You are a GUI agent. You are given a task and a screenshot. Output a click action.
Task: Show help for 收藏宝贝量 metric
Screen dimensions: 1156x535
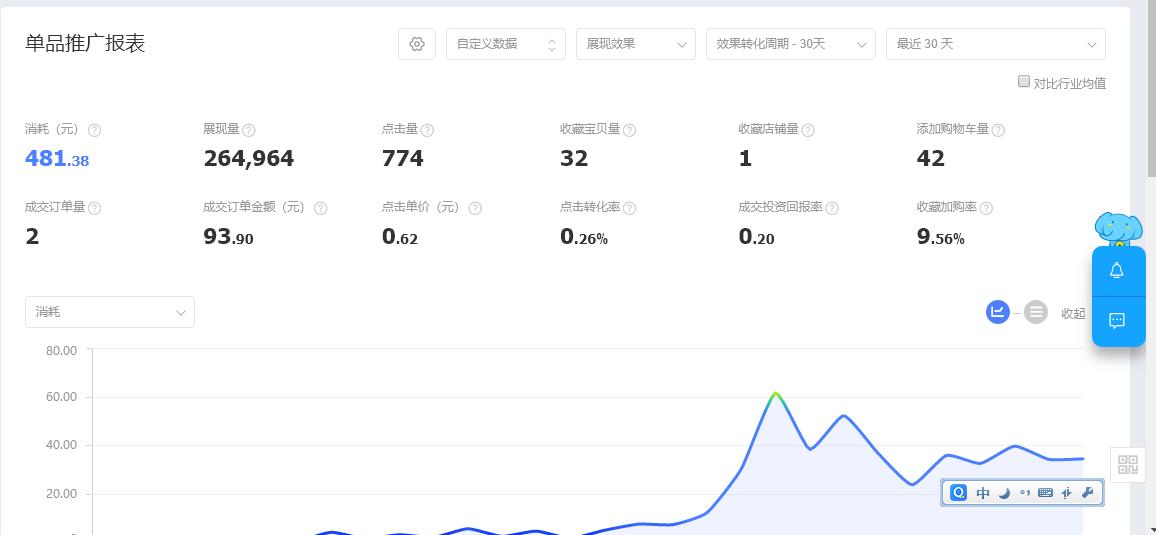coord(629,130)
